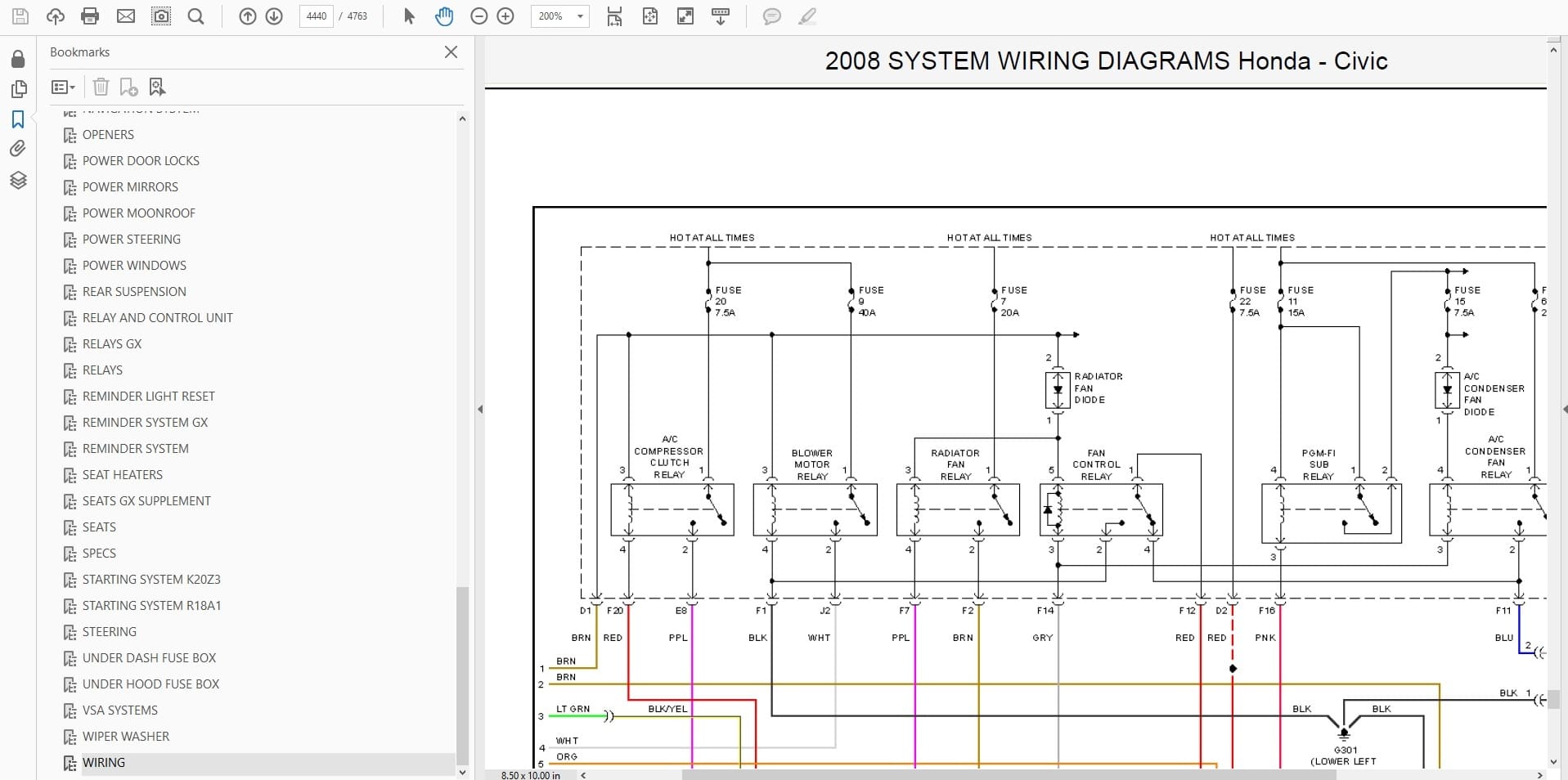1568x780 pixels.
Task: Open the REMINDER SYSTEM GX bookmark
Action: tap(145, 422)
